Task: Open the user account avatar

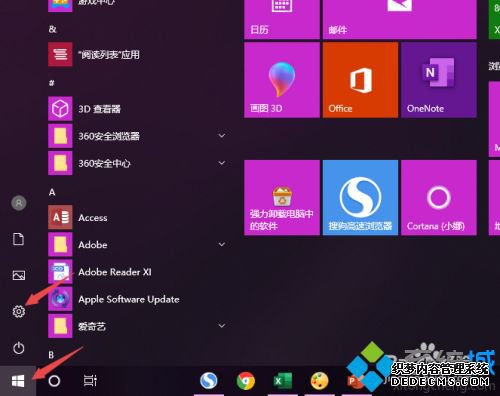Action: pyautogui.click(x=19, y=203)
